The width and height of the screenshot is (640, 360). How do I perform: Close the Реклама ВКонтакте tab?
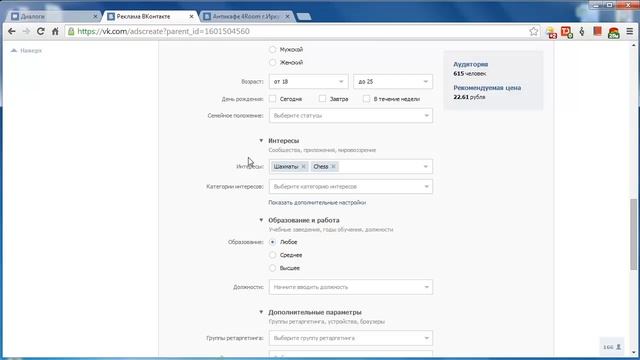(x=191, y=16)
